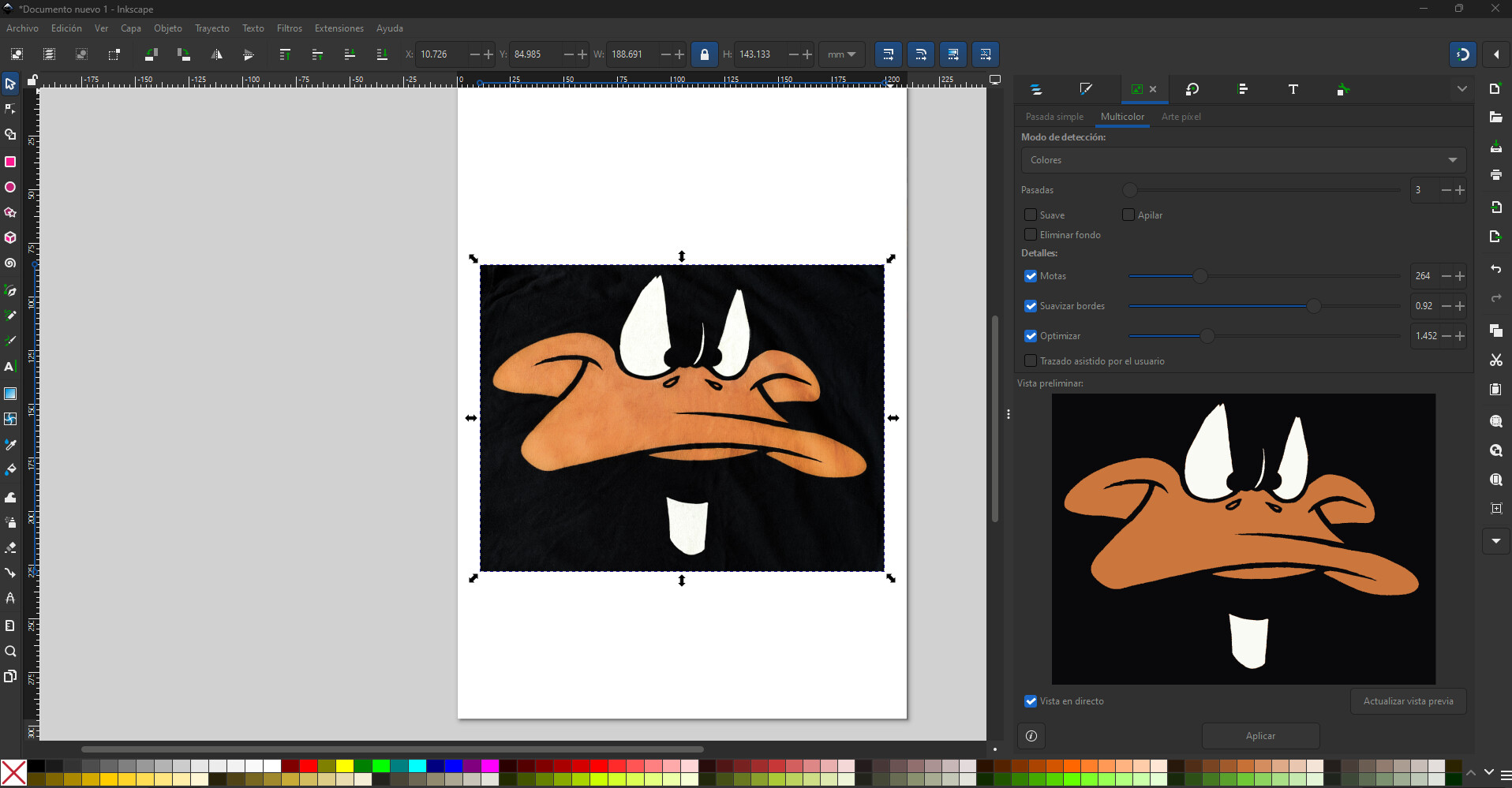Enable the Apilar checkbox

[1128, 215]
